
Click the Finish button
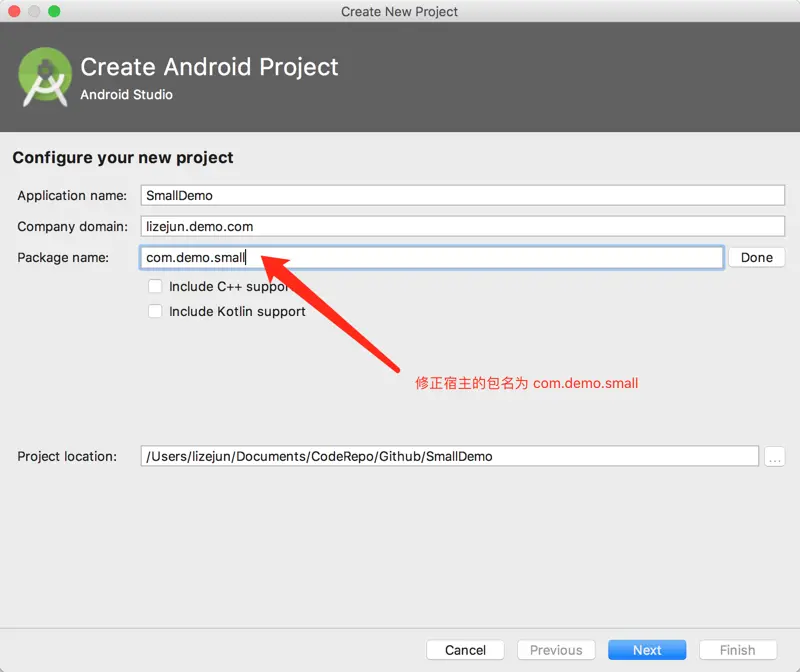[738, 650]
